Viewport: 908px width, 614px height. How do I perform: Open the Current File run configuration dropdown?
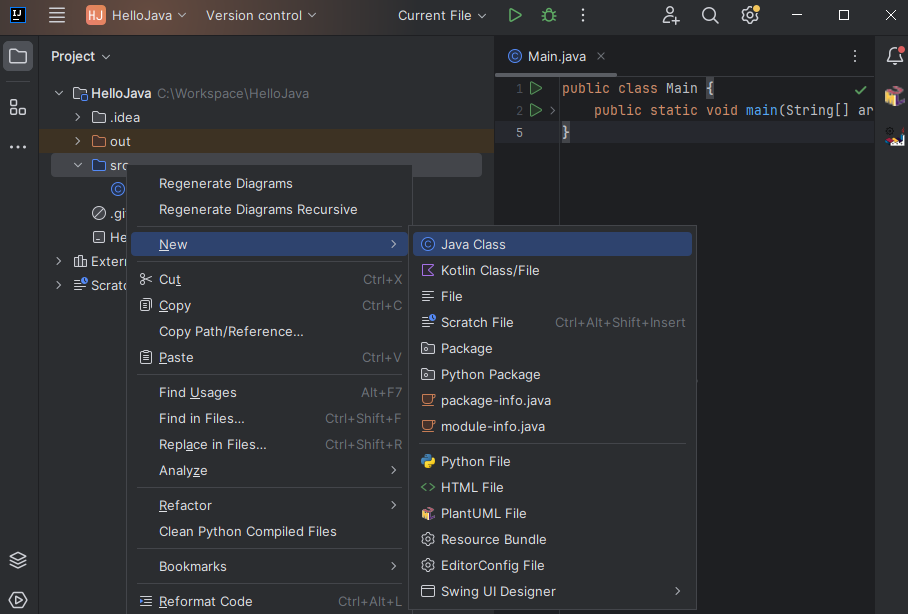[442, 15]
